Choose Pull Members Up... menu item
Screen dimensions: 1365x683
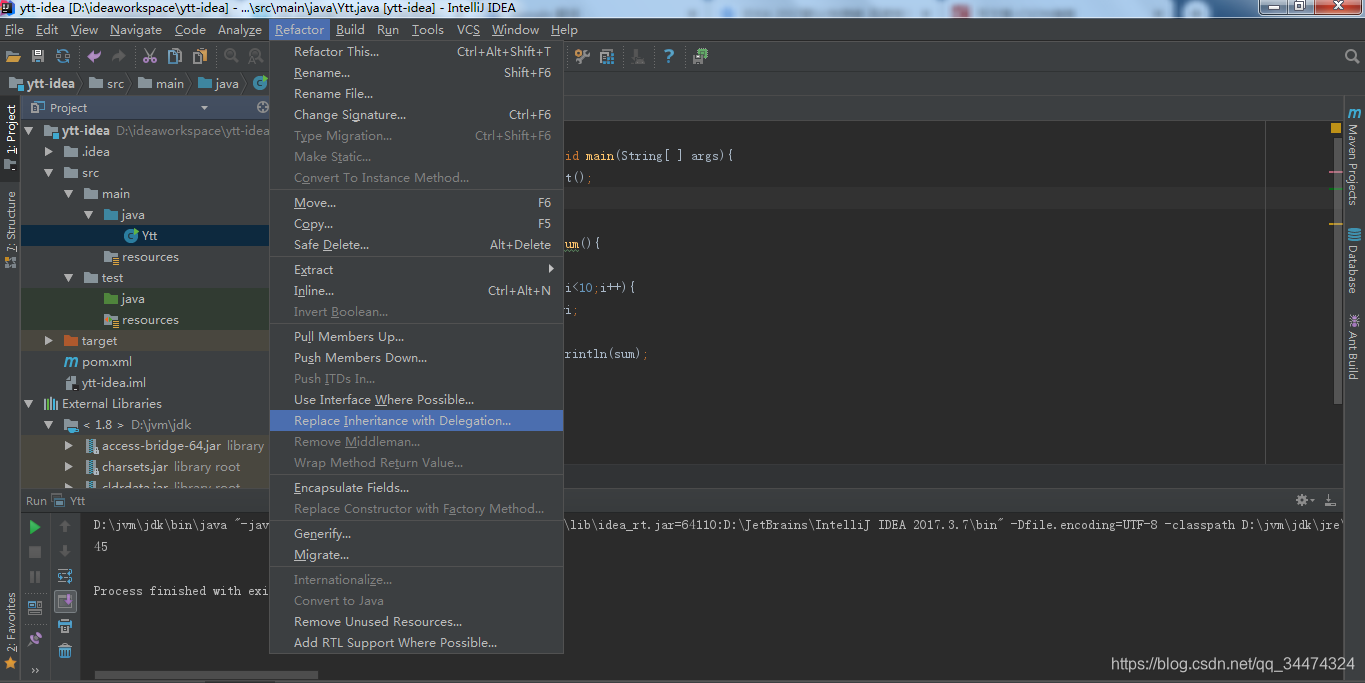pos(416,337)
